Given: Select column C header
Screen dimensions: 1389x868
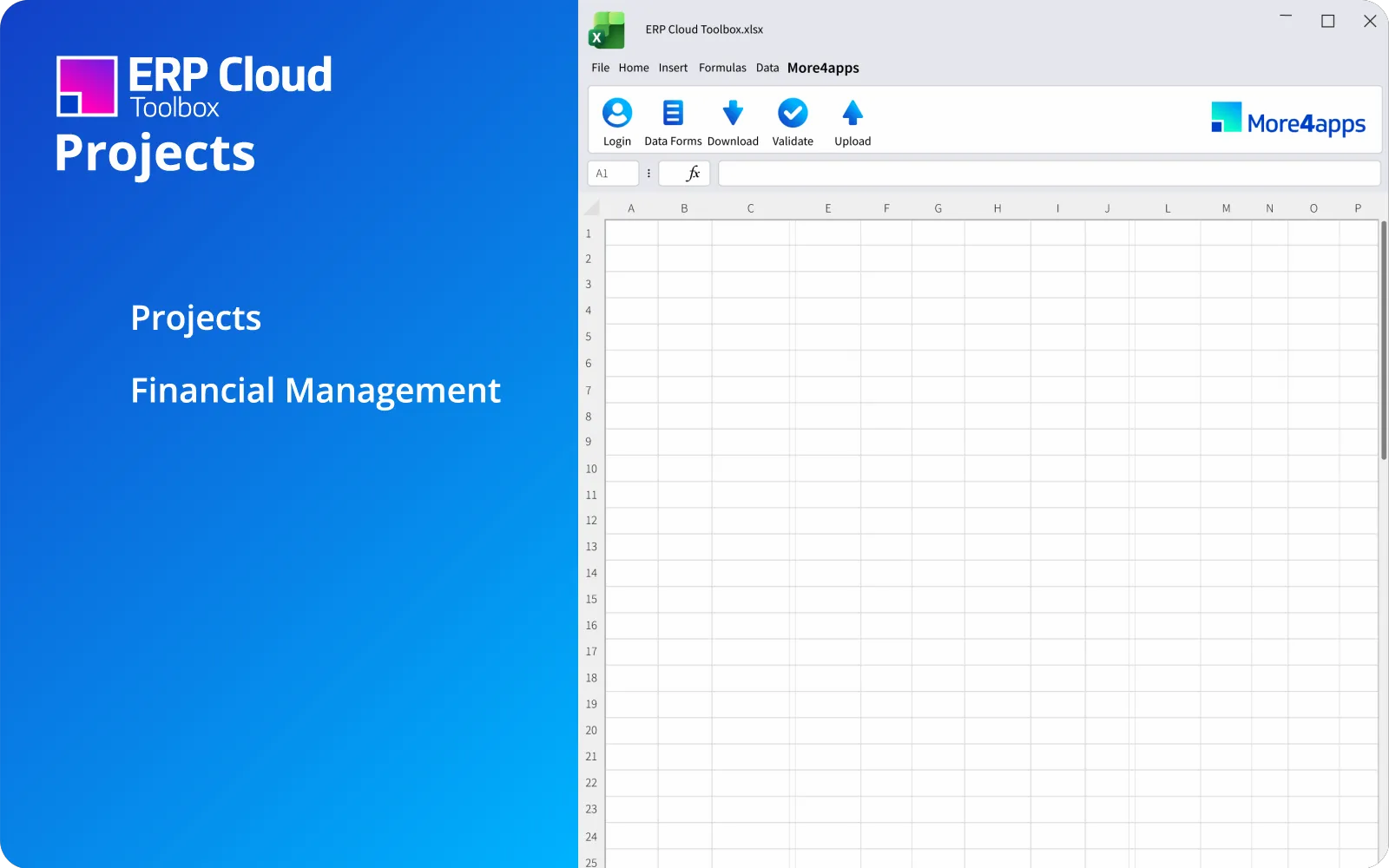Looking at the screenshot, I should pos(751,208).
